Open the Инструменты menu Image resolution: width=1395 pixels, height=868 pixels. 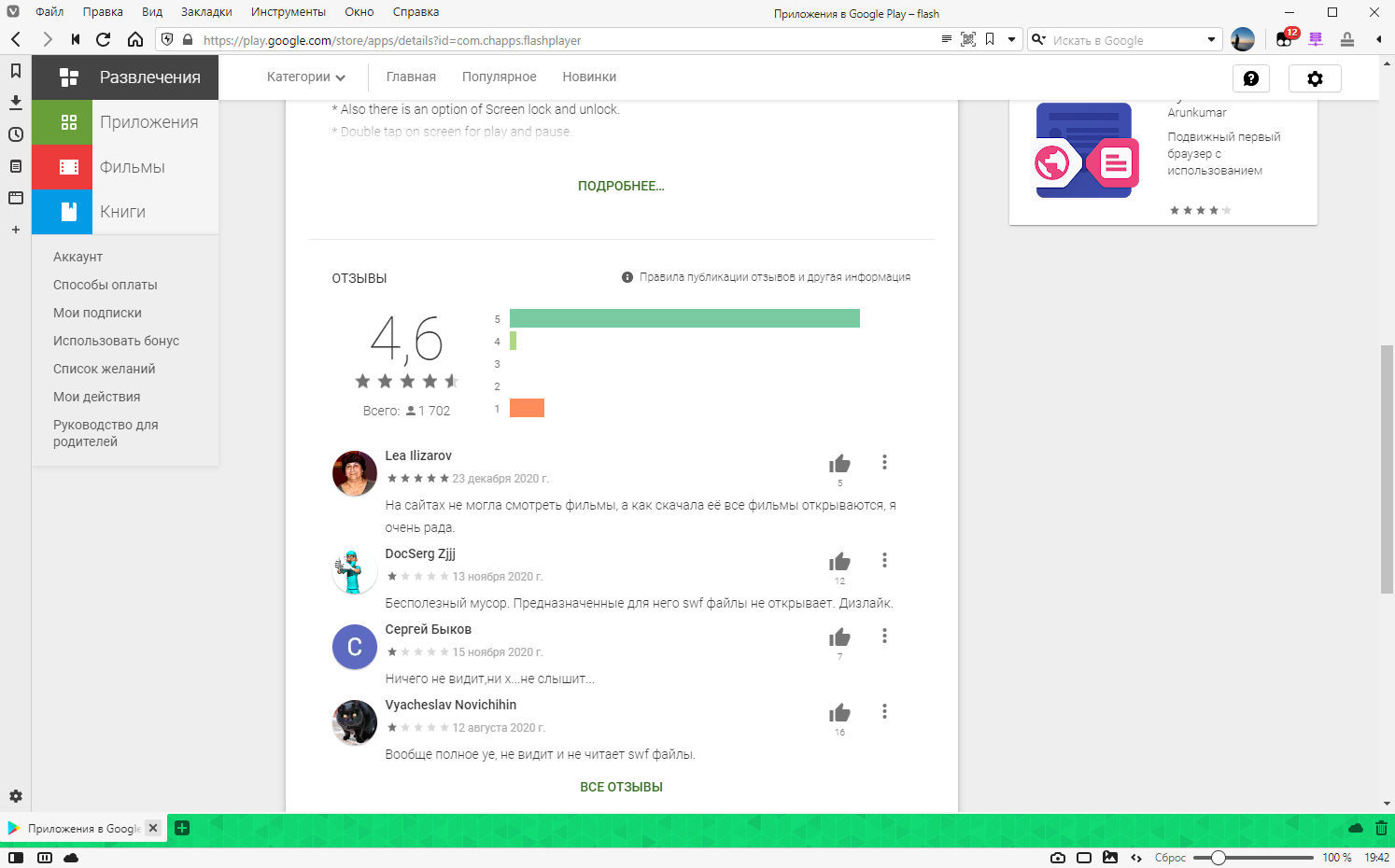289,12
